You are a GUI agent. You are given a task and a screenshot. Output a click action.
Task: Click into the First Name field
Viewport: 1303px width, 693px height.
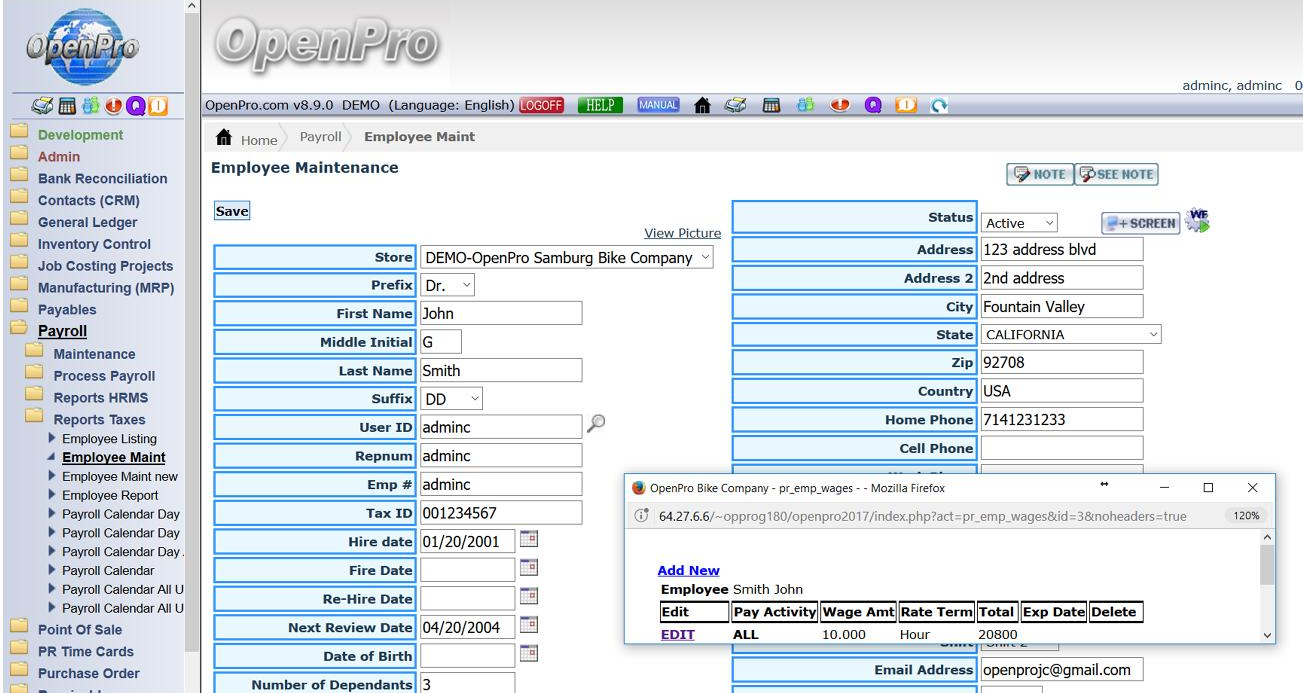pos(500,313)
